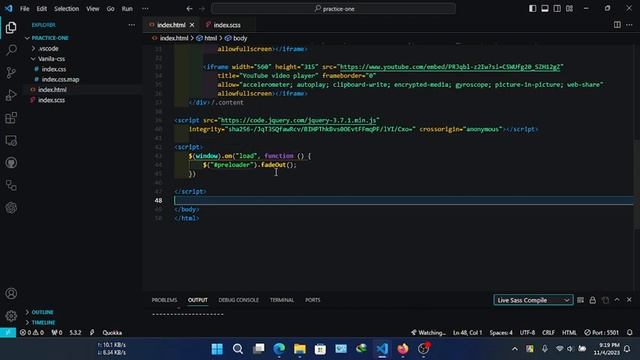Open the Go menu
The image size is (640, 360).
[111, 9]
